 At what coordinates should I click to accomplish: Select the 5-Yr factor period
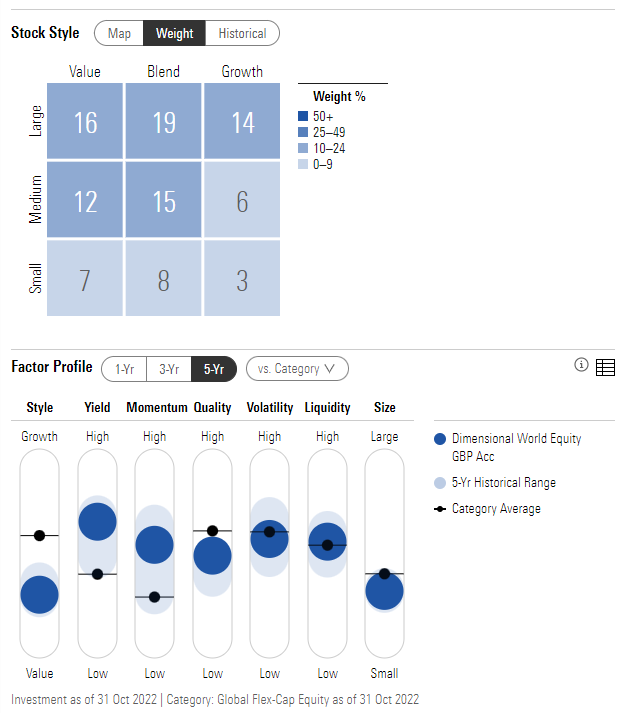click(x=214, y=369)
